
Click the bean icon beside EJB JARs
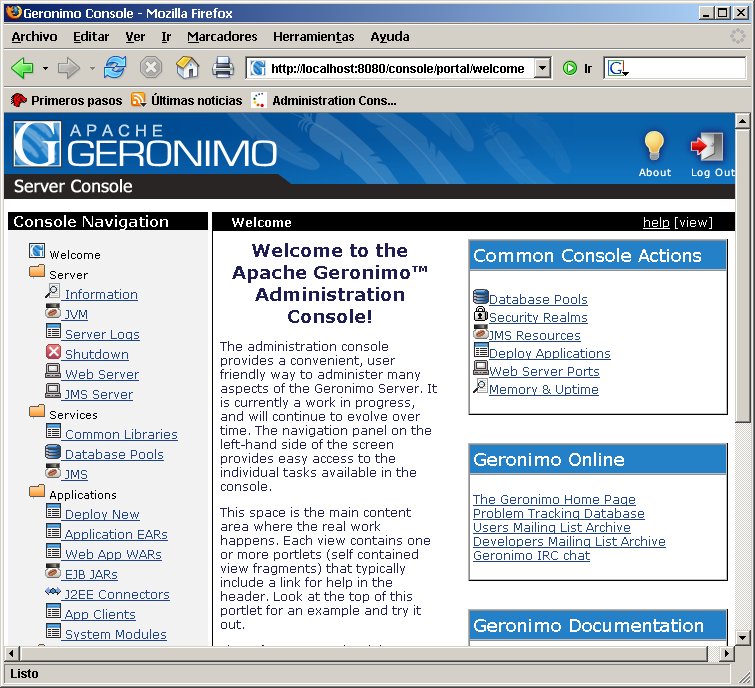click(x=52, y=571)
